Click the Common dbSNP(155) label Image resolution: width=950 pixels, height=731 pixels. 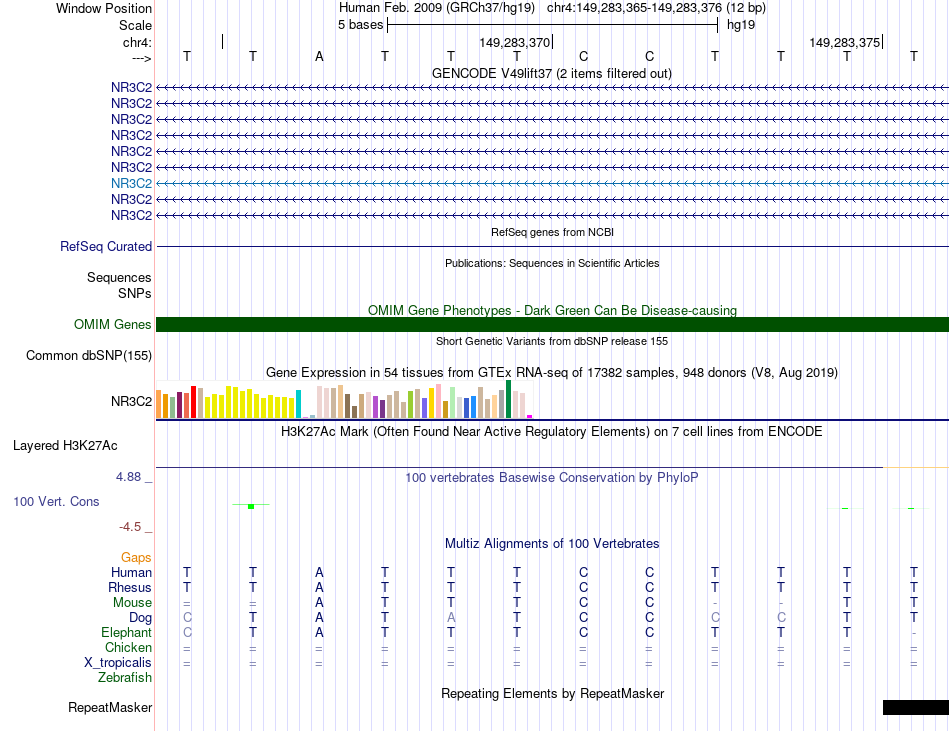click(89, 356)
